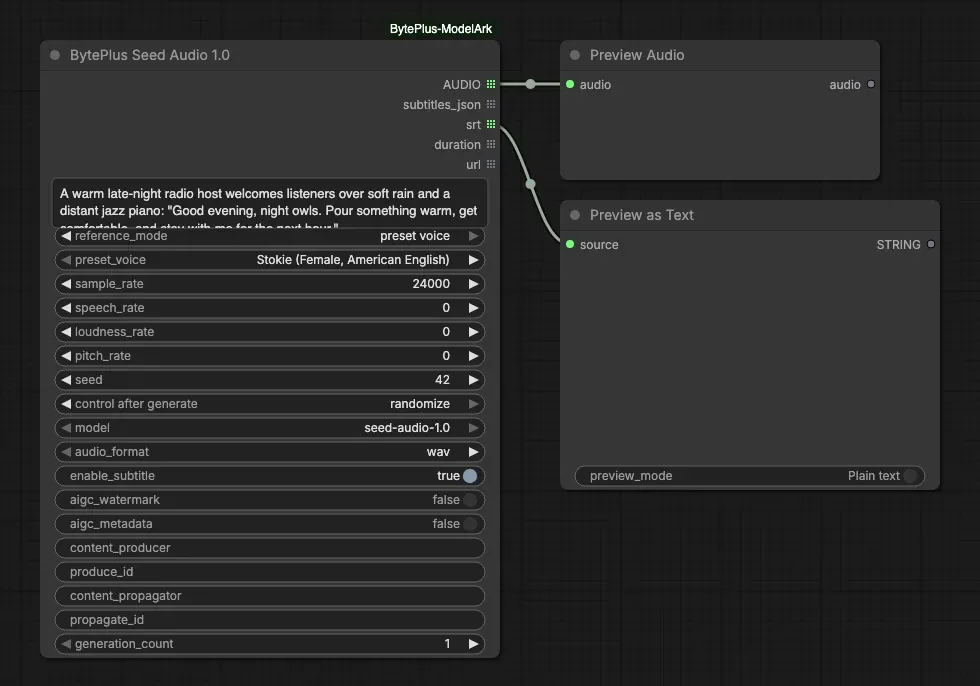Click the sample_rate value 24000
The height and width of the screenshot is (686, 980).
point(431,284)
